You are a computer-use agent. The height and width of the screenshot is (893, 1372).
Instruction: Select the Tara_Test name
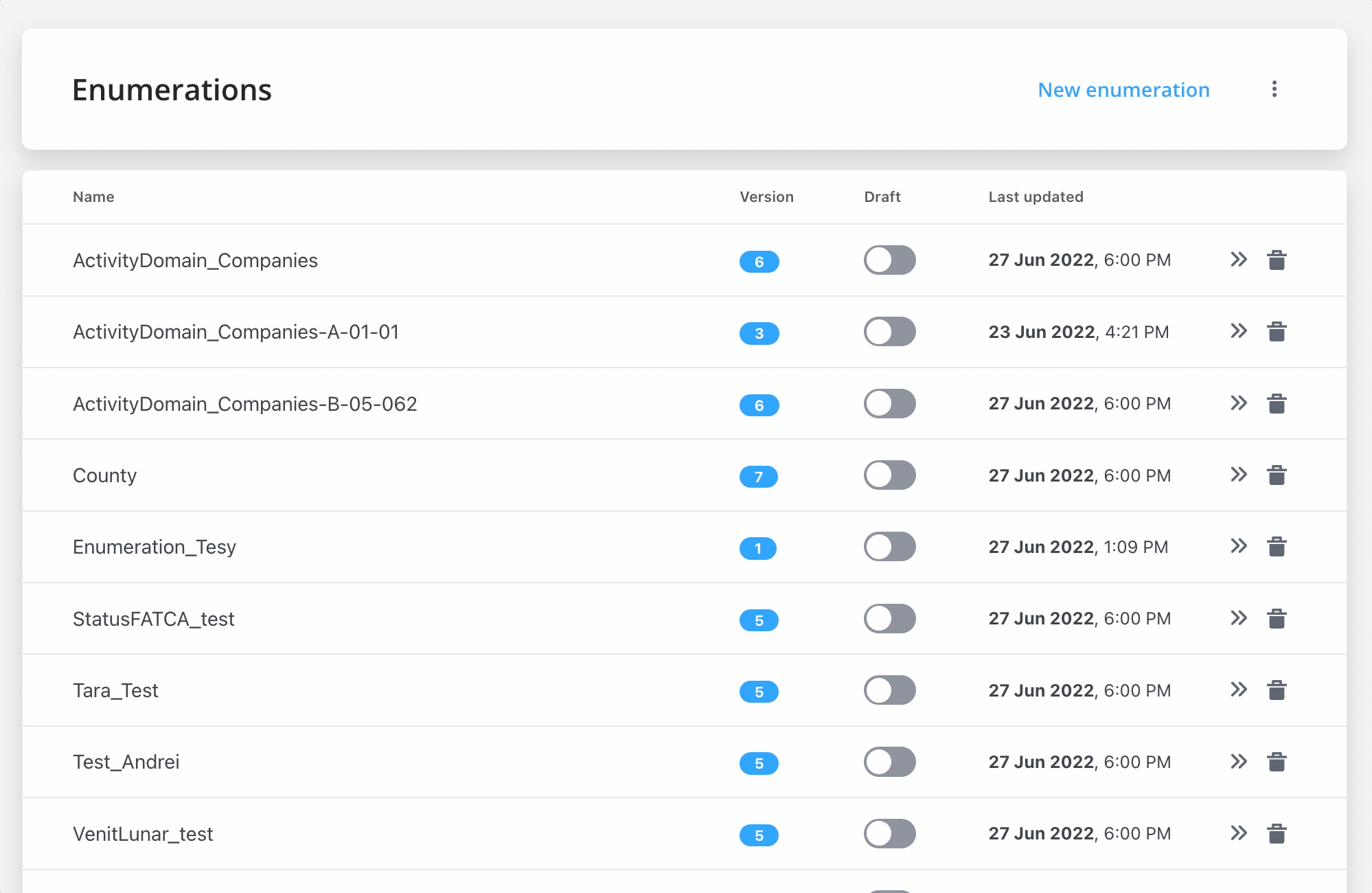coord(115,691)
